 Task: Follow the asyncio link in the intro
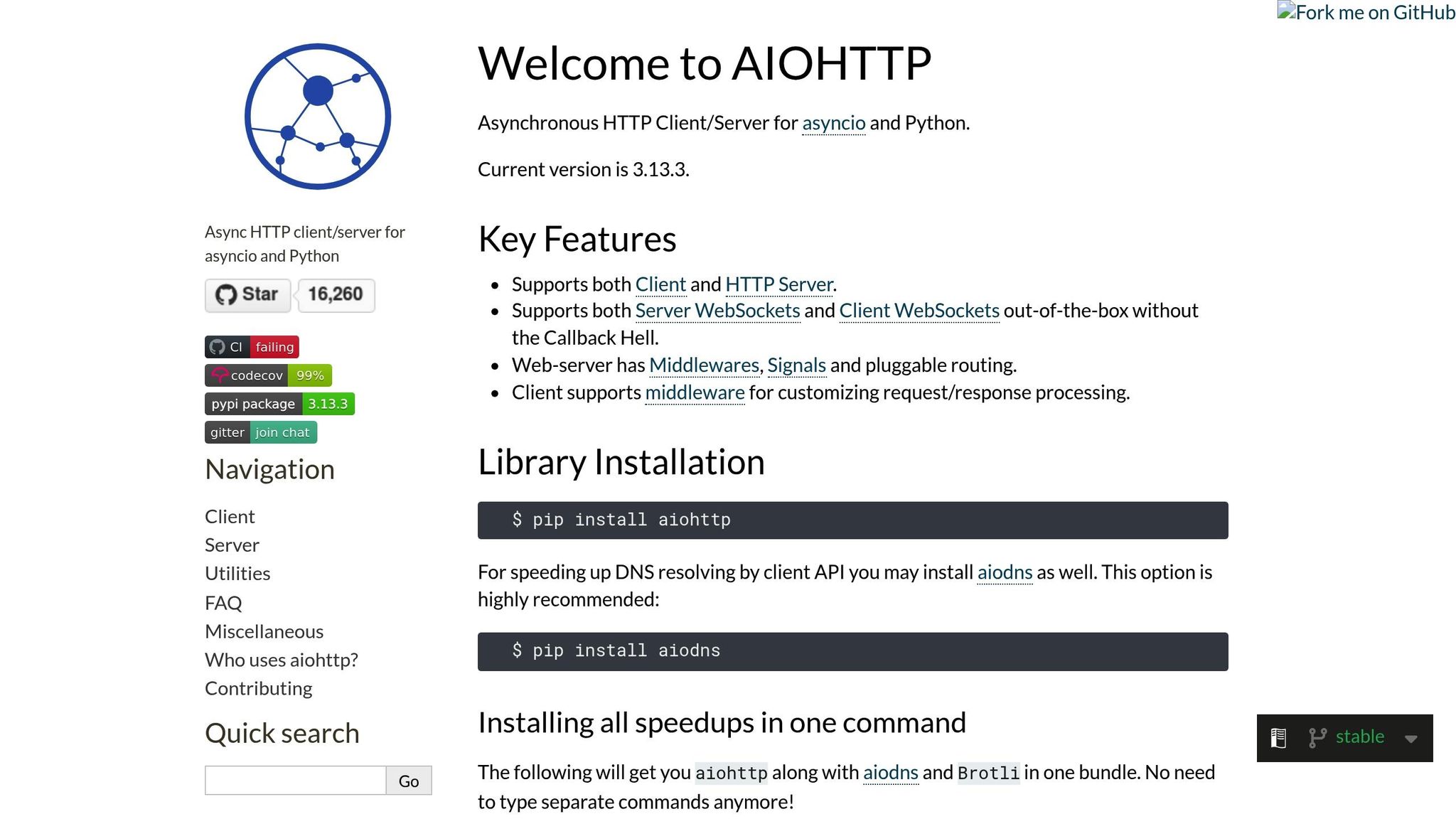pyautogui.click(x=833, y=123)
